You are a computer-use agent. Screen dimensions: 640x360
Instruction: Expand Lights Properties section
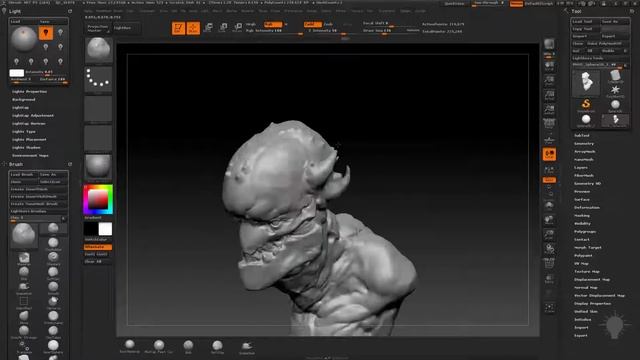coord(29,91)
